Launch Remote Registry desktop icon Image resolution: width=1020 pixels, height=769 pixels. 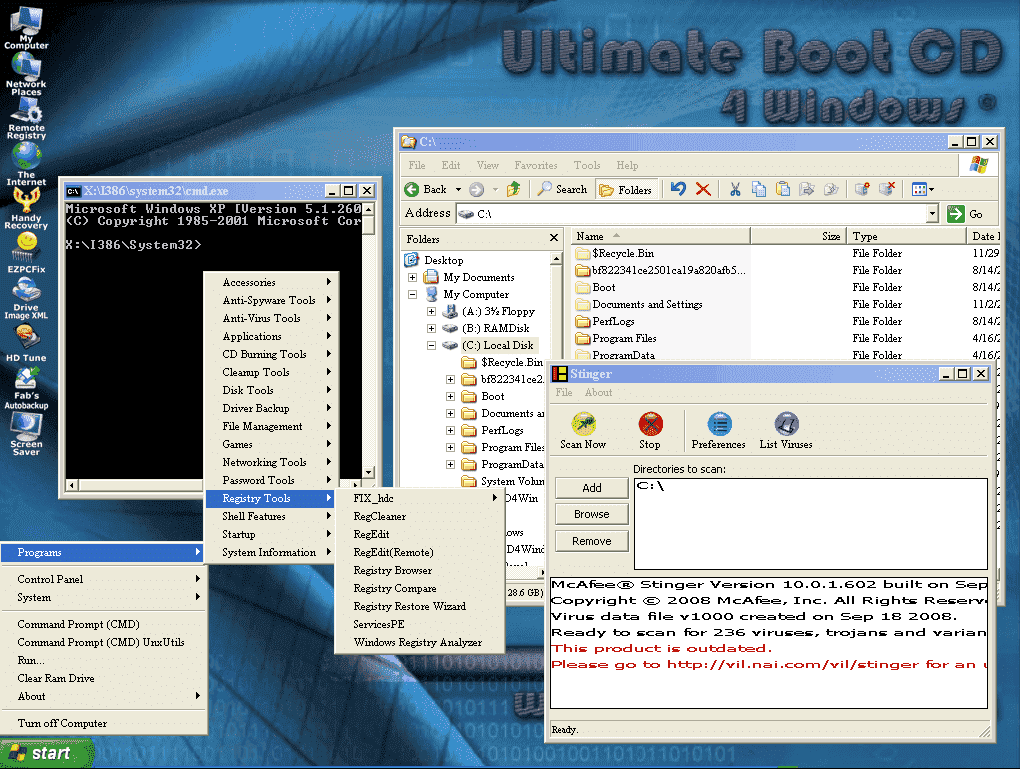(x=26, y=118)
